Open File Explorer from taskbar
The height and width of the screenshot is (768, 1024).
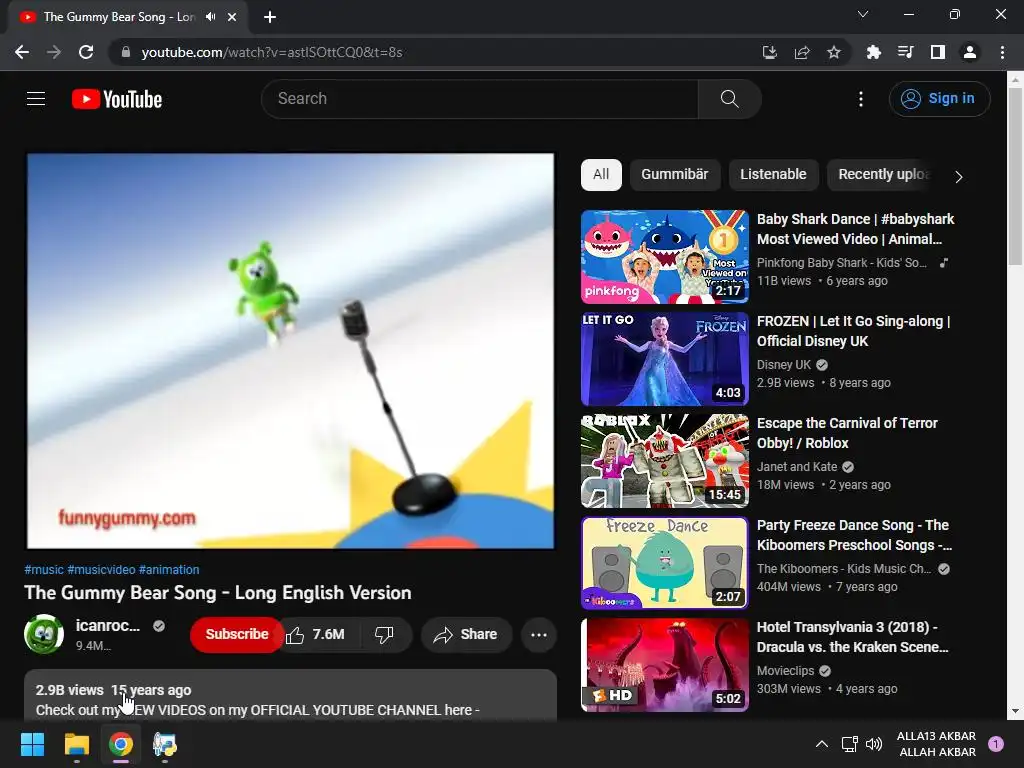coord(76,744)
